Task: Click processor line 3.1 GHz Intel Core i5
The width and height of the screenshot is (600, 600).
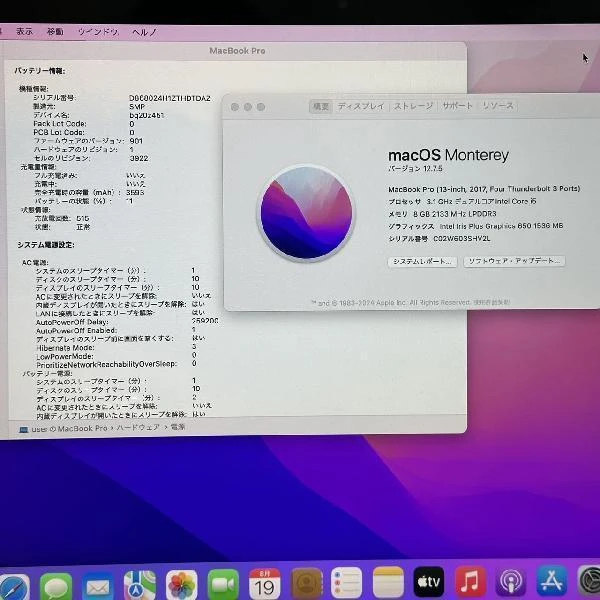Action: (x=462, y=201)
